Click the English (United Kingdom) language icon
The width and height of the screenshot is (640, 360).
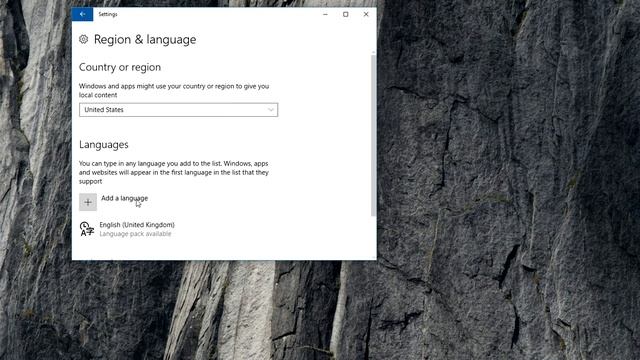point(87,229)
